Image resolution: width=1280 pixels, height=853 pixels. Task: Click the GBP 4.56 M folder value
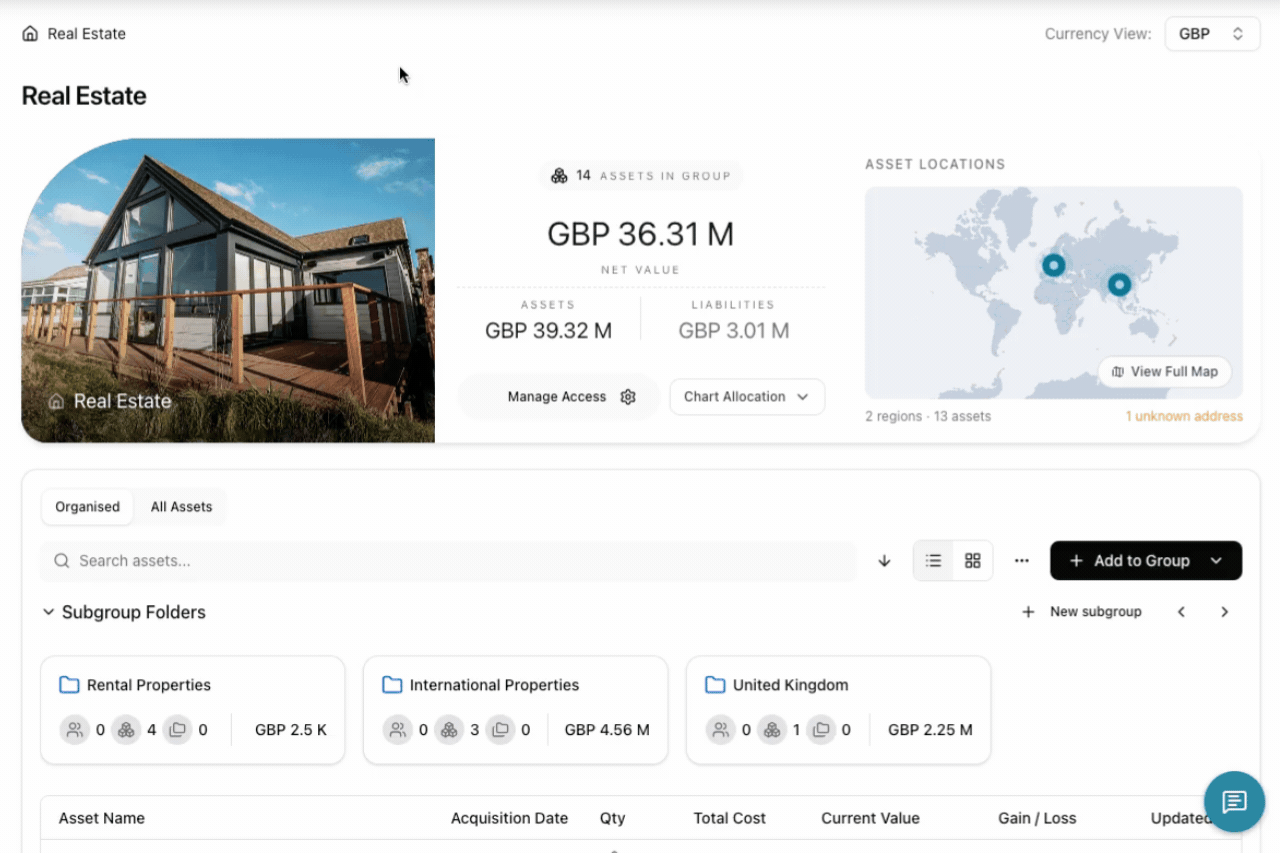(x=607, y=730)
